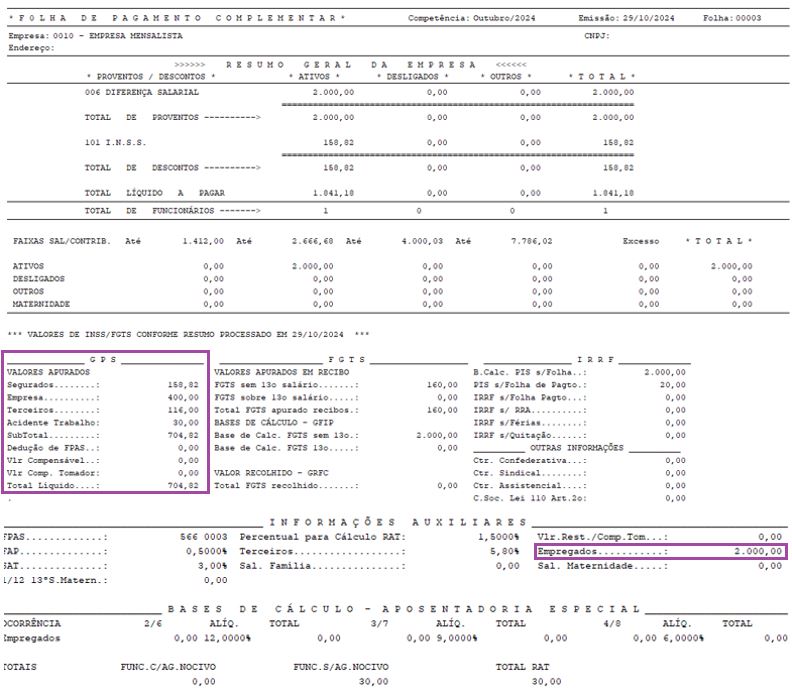Screen dimensions: 792x696
Task: Select the 'Competência: Outubro/2024' header text
Action: coord(471,18)
